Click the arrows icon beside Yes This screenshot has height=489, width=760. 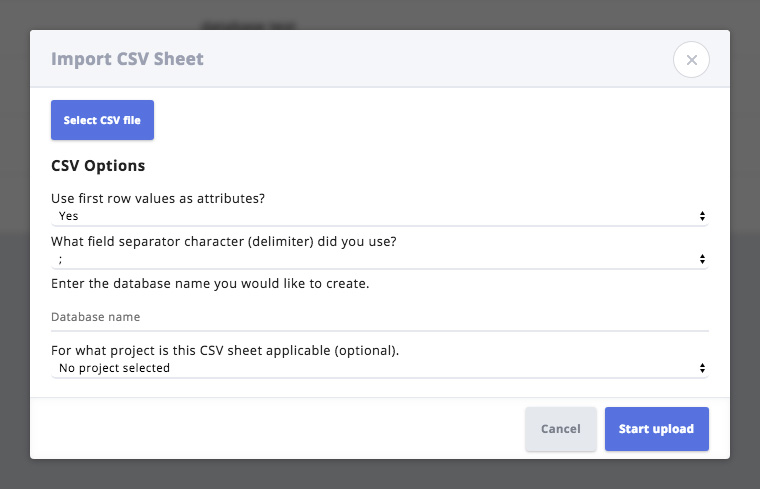tap(702, 216)
